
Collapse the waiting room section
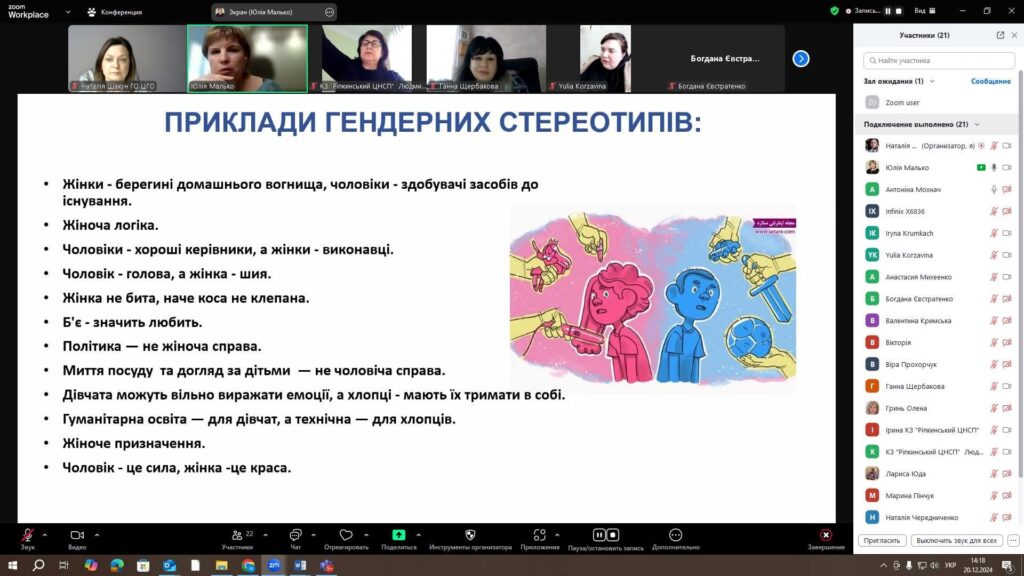coord(933,81)
